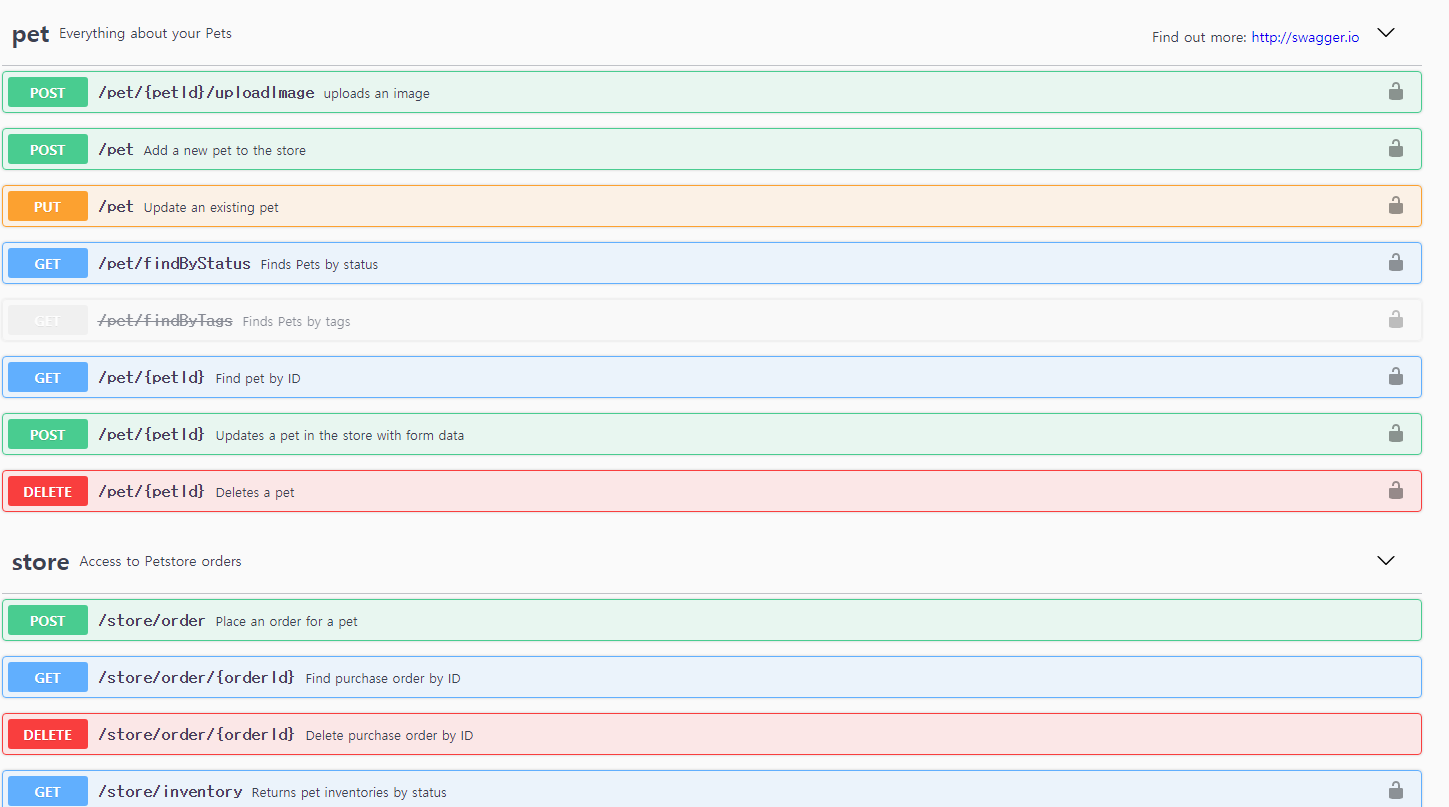1449x807 pixels.
Task: Click GET badge for Find pet by ID
Action: click(48, 377)
